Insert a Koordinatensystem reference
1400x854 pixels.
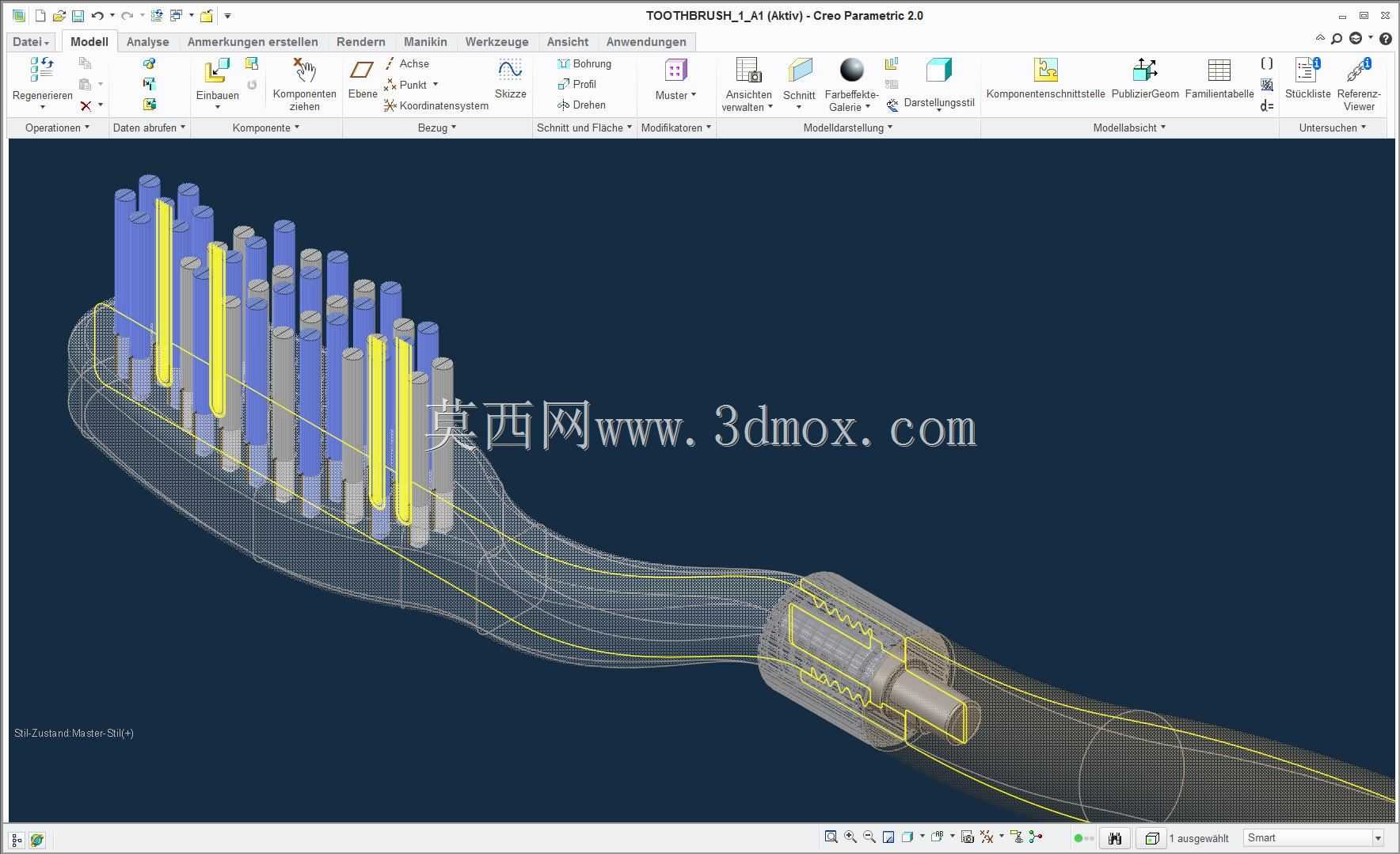[436, 105]
